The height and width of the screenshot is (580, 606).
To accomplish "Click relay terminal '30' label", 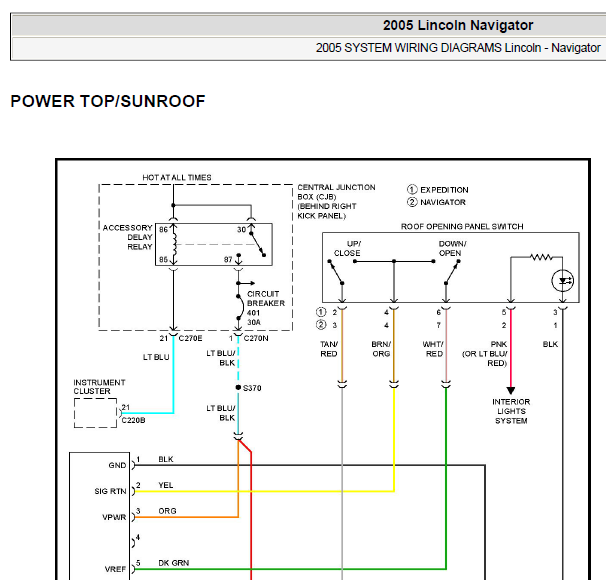I will click(241, 230).
